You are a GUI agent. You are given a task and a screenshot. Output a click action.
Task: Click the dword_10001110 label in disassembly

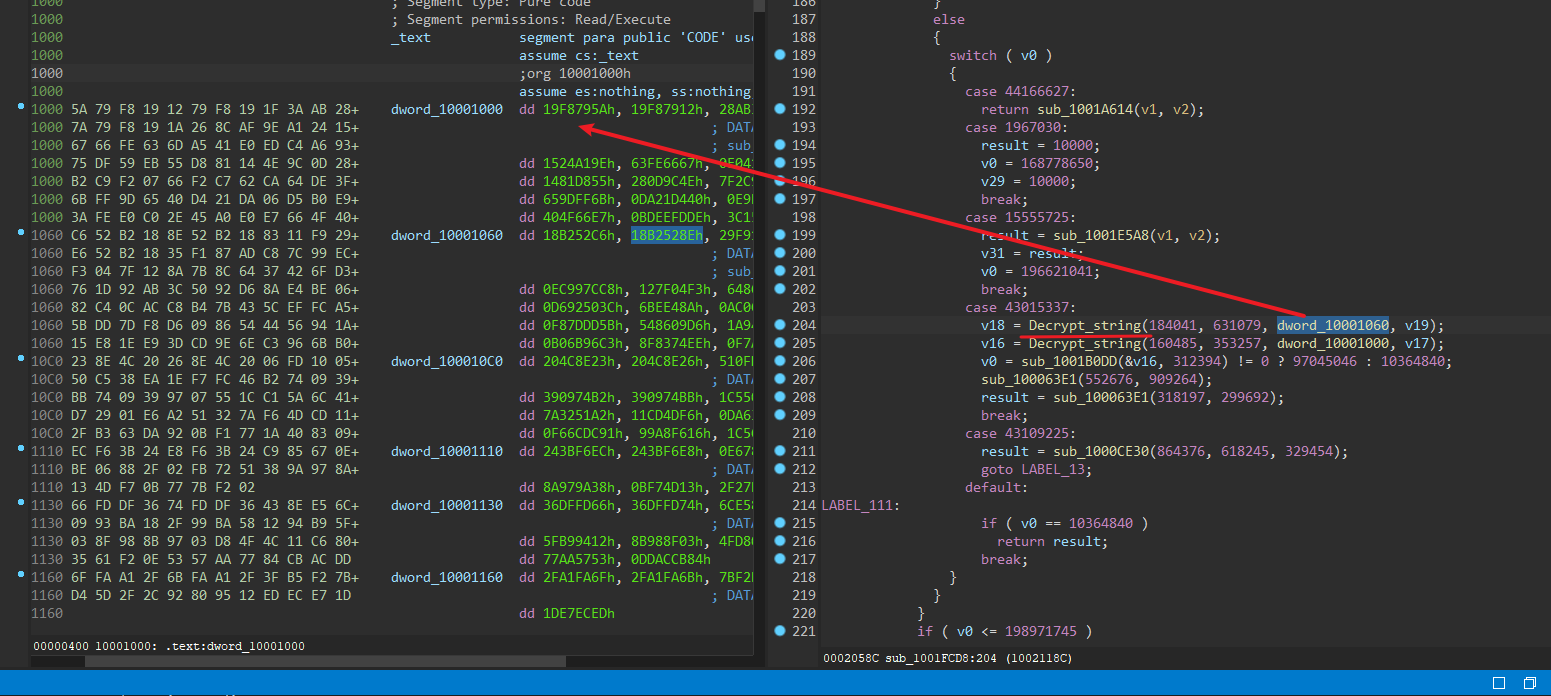point(447,451)
